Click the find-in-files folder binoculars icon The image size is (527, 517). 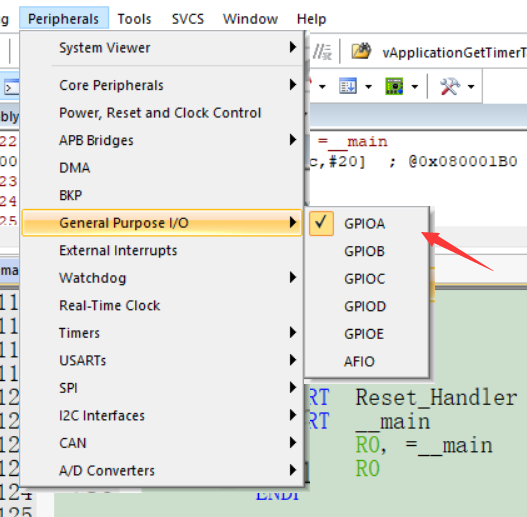[361, 52]
